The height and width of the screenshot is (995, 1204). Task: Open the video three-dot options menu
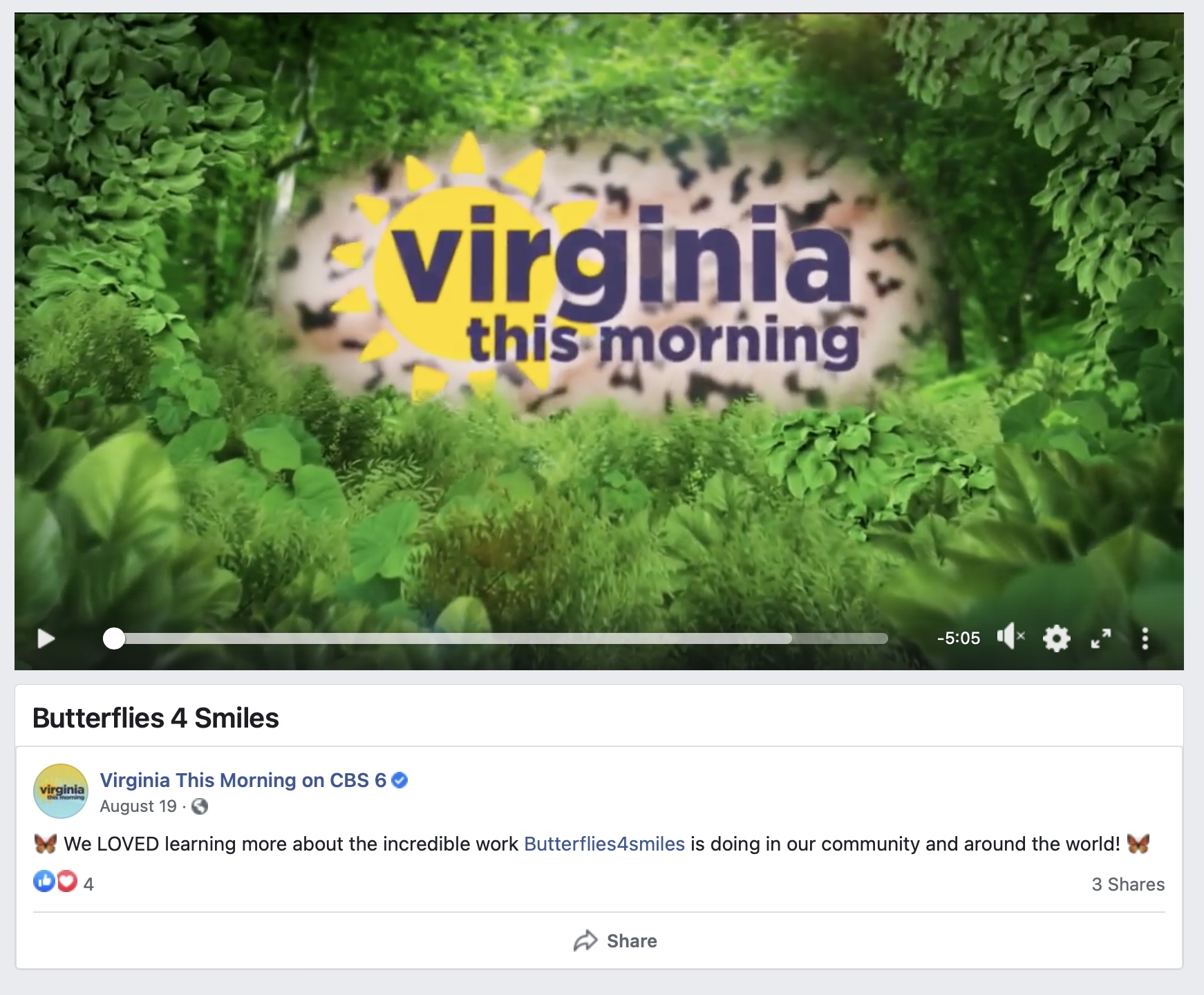tap(1145, 638)
